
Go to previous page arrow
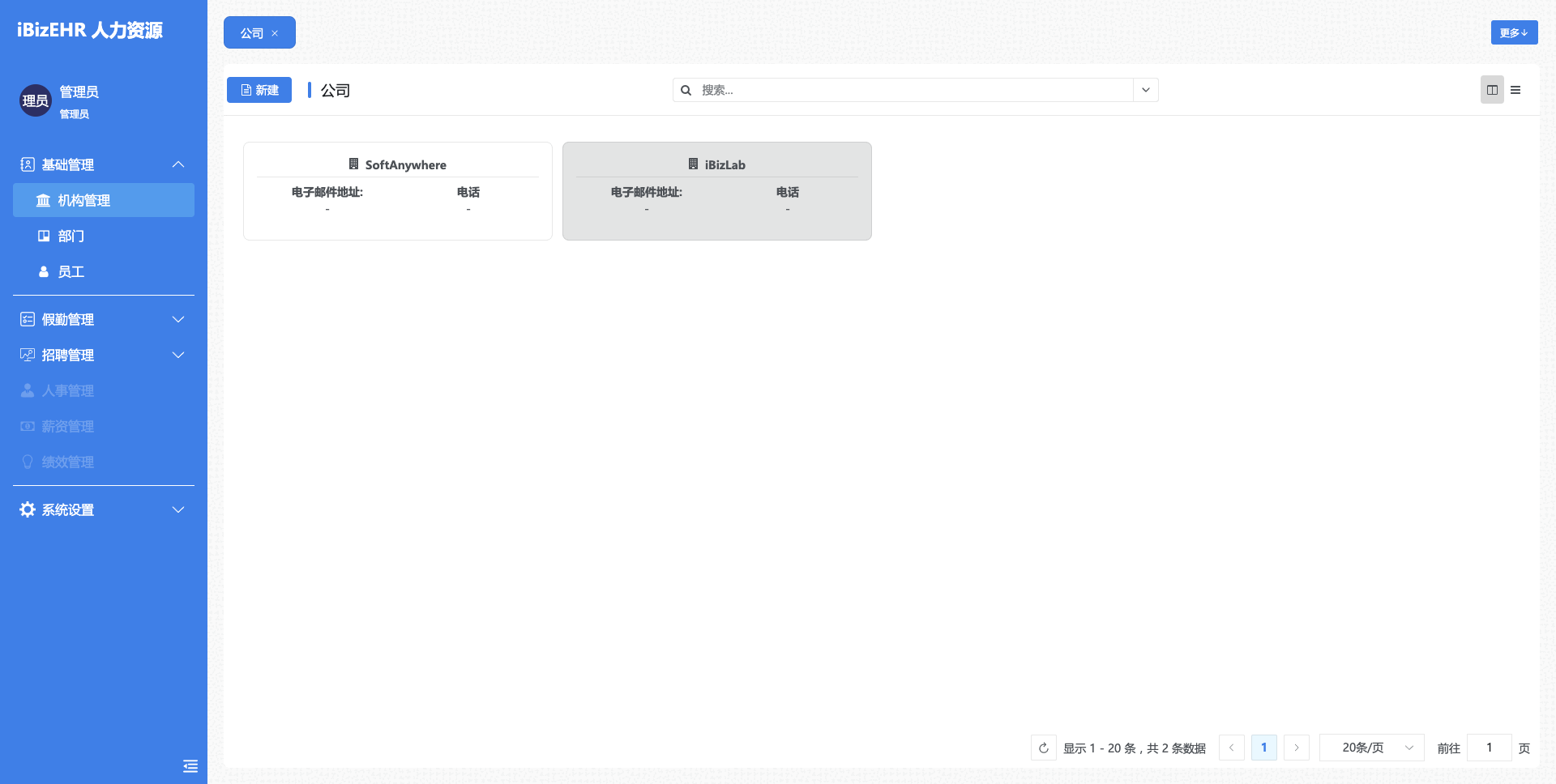click(x=1232, y=748)
